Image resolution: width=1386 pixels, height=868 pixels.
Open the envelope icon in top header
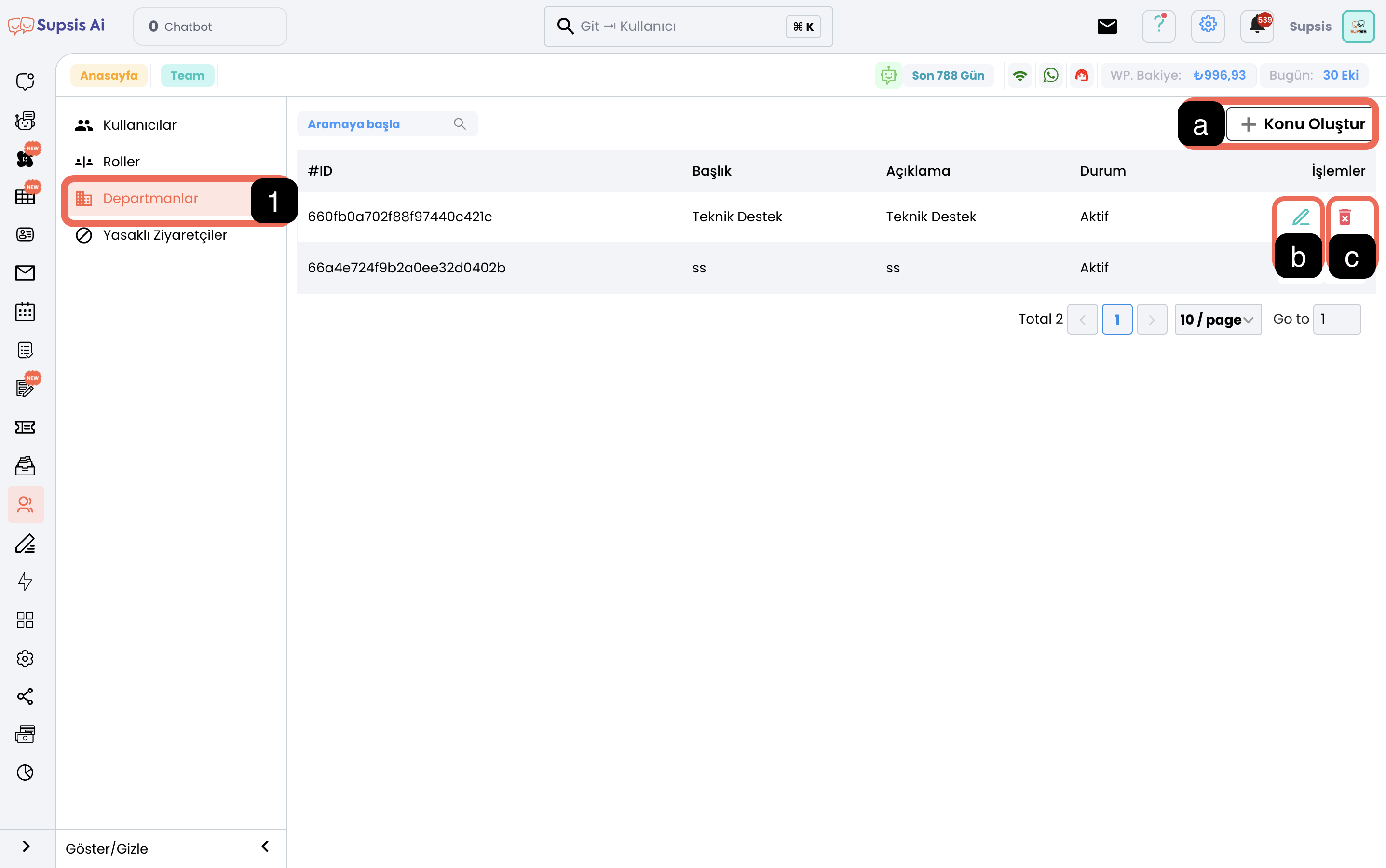tap(1107, 27)
